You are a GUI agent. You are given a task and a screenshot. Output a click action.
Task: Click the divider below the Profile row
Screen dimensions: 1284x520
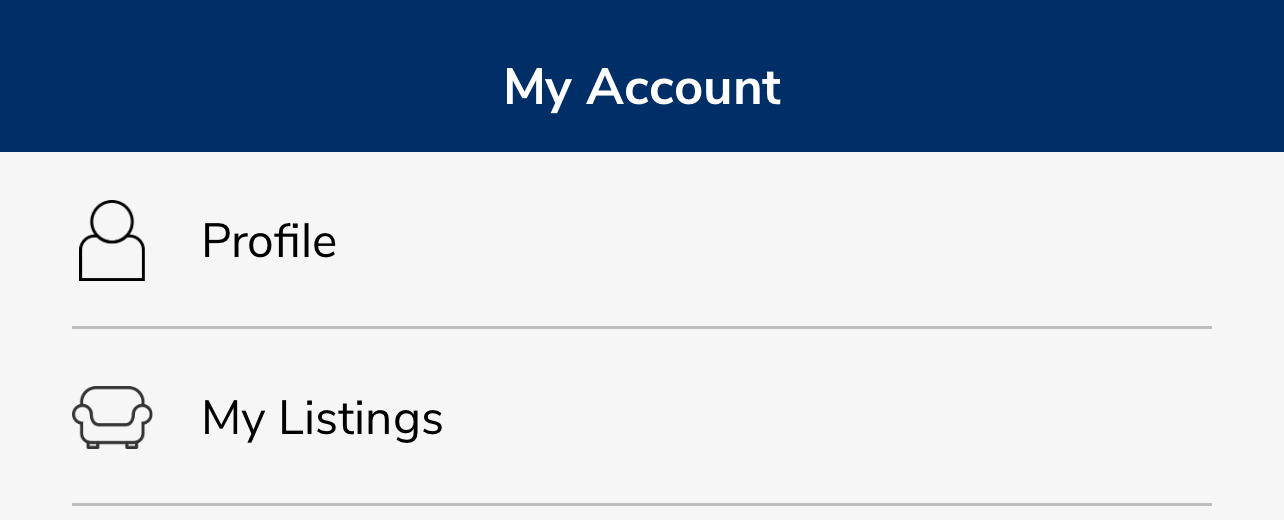click(642, 327)
